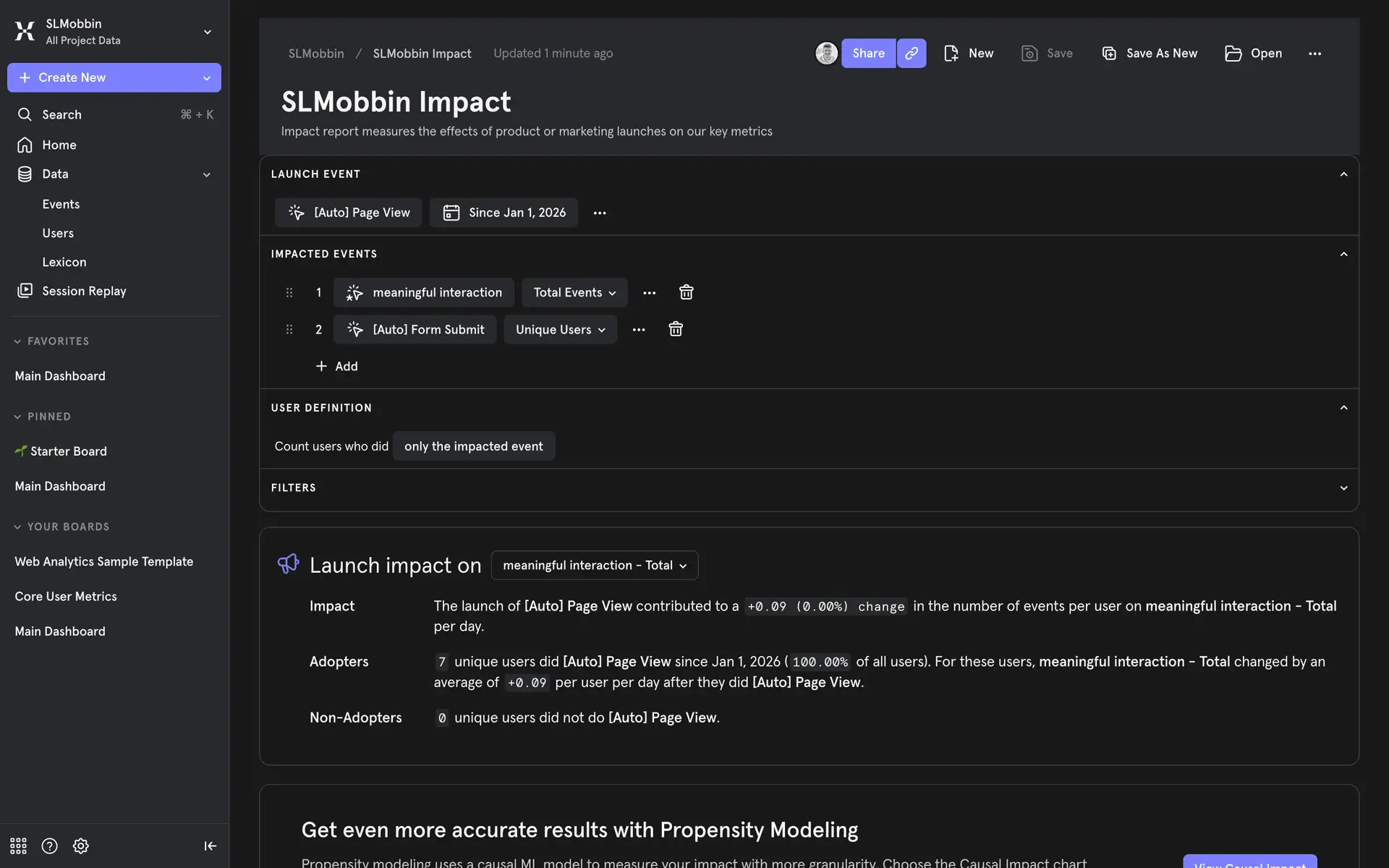
Task: Open Session Replay in the sidebar
Action: (84, 291)
